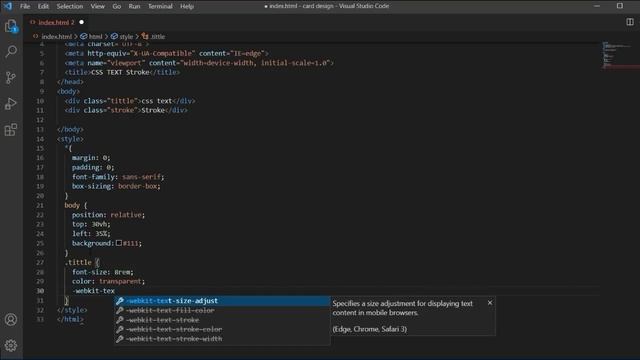Screen dimensions: 640x360
Task: Open the File menu
Action: (25, 6)
